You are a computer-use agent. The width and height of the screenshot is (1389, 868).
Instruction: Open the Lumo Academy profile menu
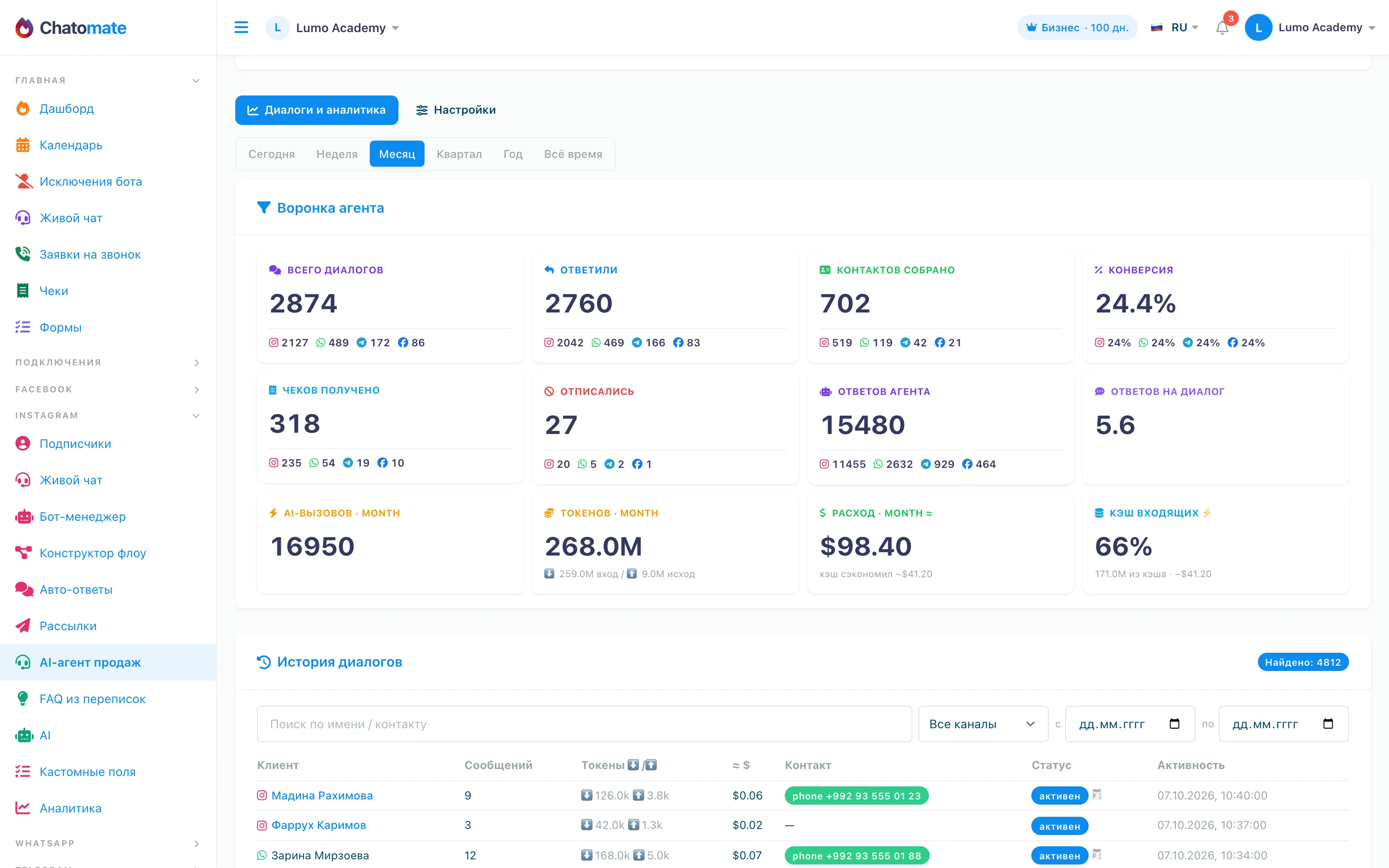[x=1310, y=27]
